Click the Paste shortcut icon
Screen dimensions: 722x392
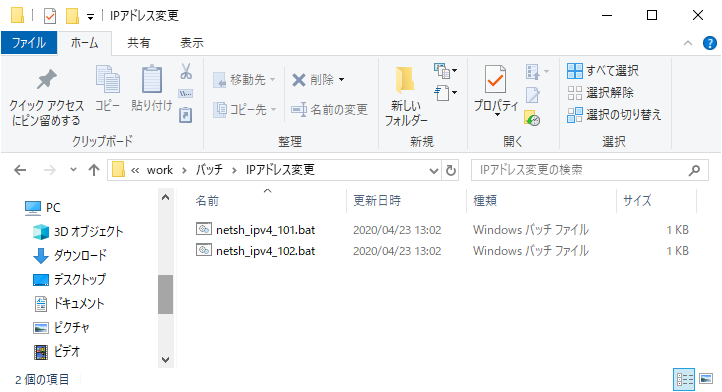[x=186, y=115]
